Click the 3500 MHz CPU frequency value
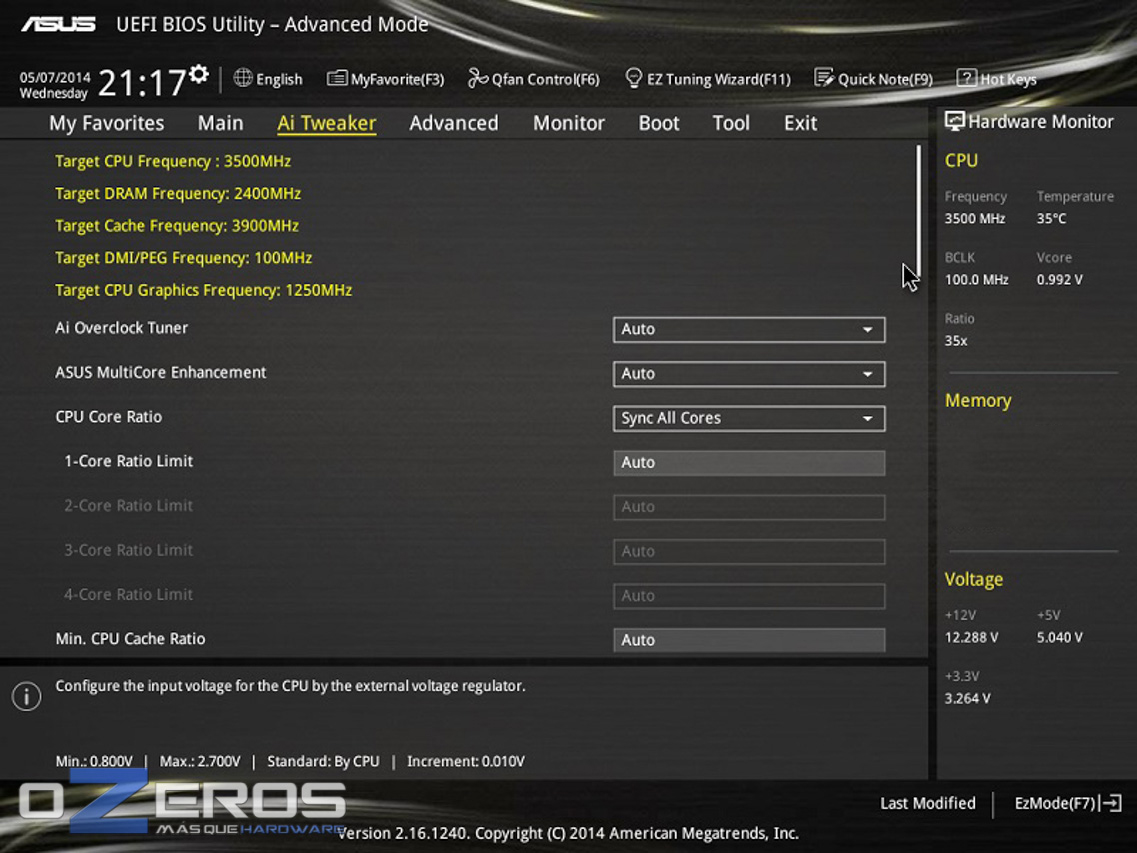This screenshot has width=1137, height=853. 975,218
